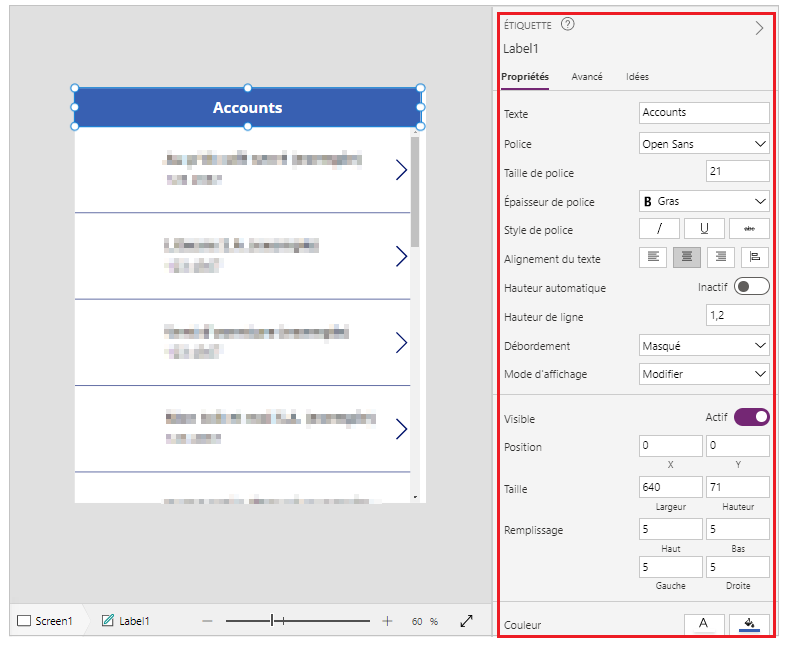Open the Épaisseur de police dropdown

pos(704,201)
